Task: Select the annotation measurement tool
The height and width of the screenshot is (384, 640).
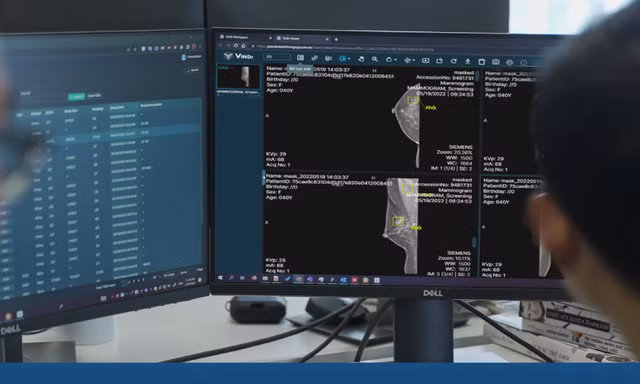Action: pos(407,60)
